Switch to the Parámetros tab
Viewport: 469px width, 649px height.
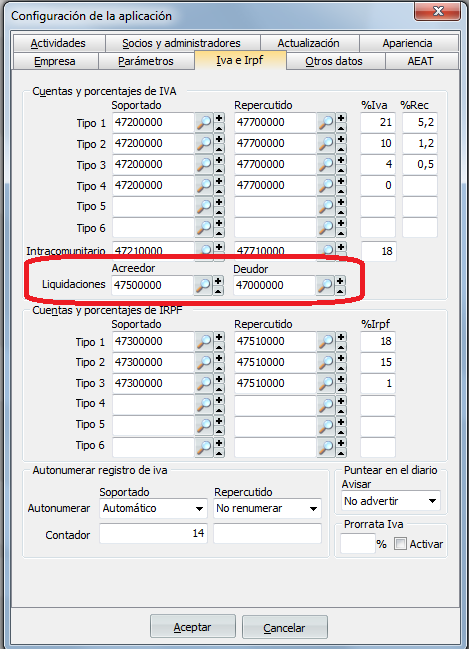pyautogui.click(x=146, y=61)
